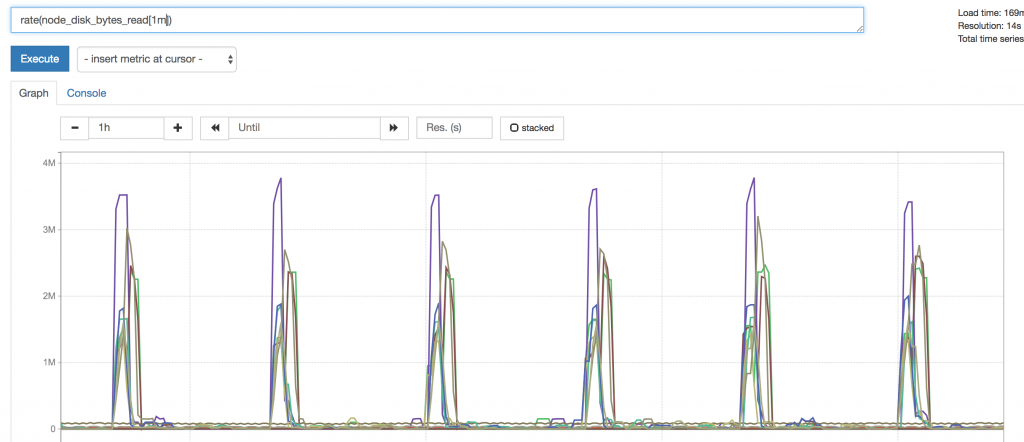Switch to the Console tab
Viewport: 1024px width, 442px height.
(86, 93)
